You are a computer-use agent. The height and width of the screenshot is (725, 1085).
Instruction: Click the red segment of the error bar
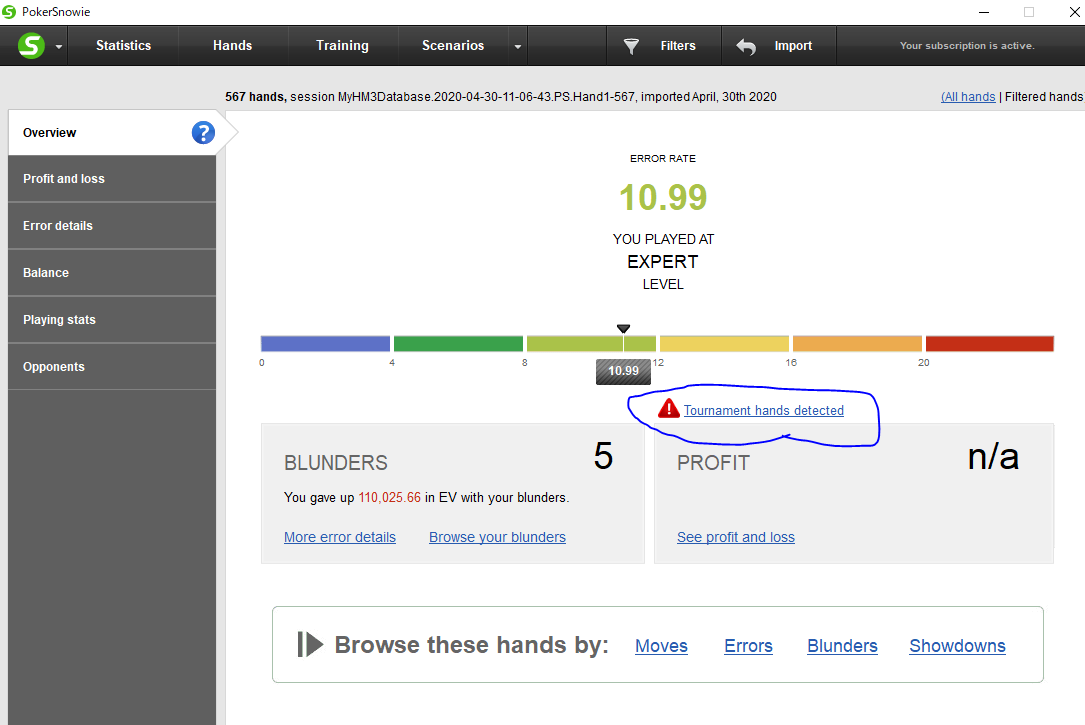click(990, 343)
